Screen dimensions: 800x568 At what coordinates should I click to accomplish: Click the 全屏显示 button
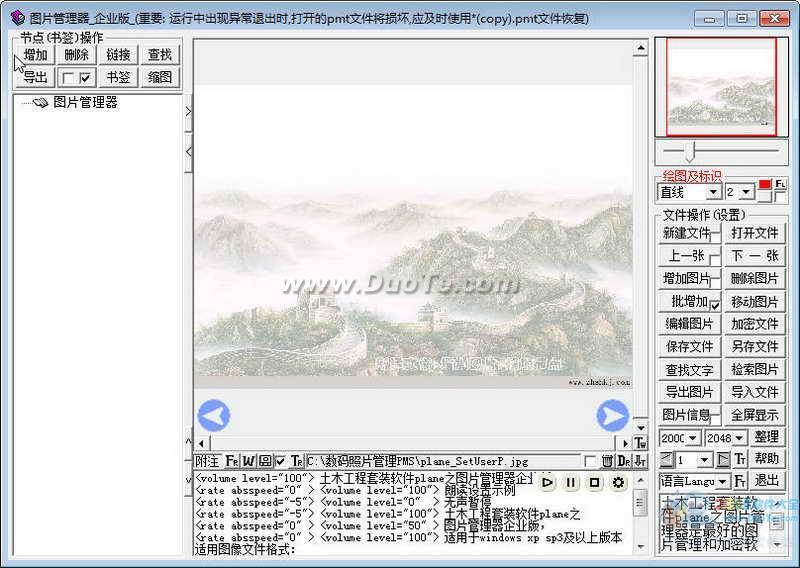[x=754, y=415]
